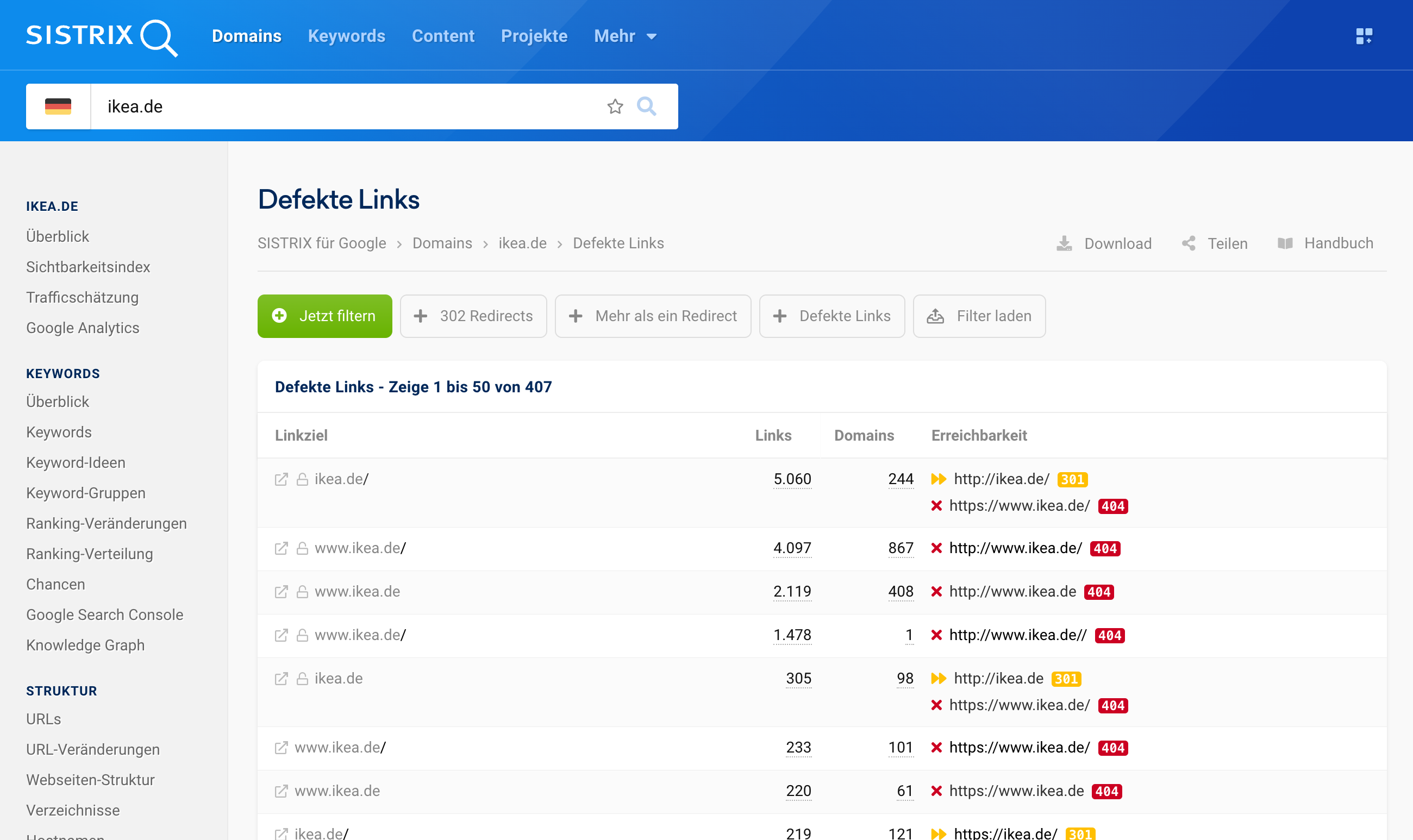Click the Teilen share icon

1189,243
